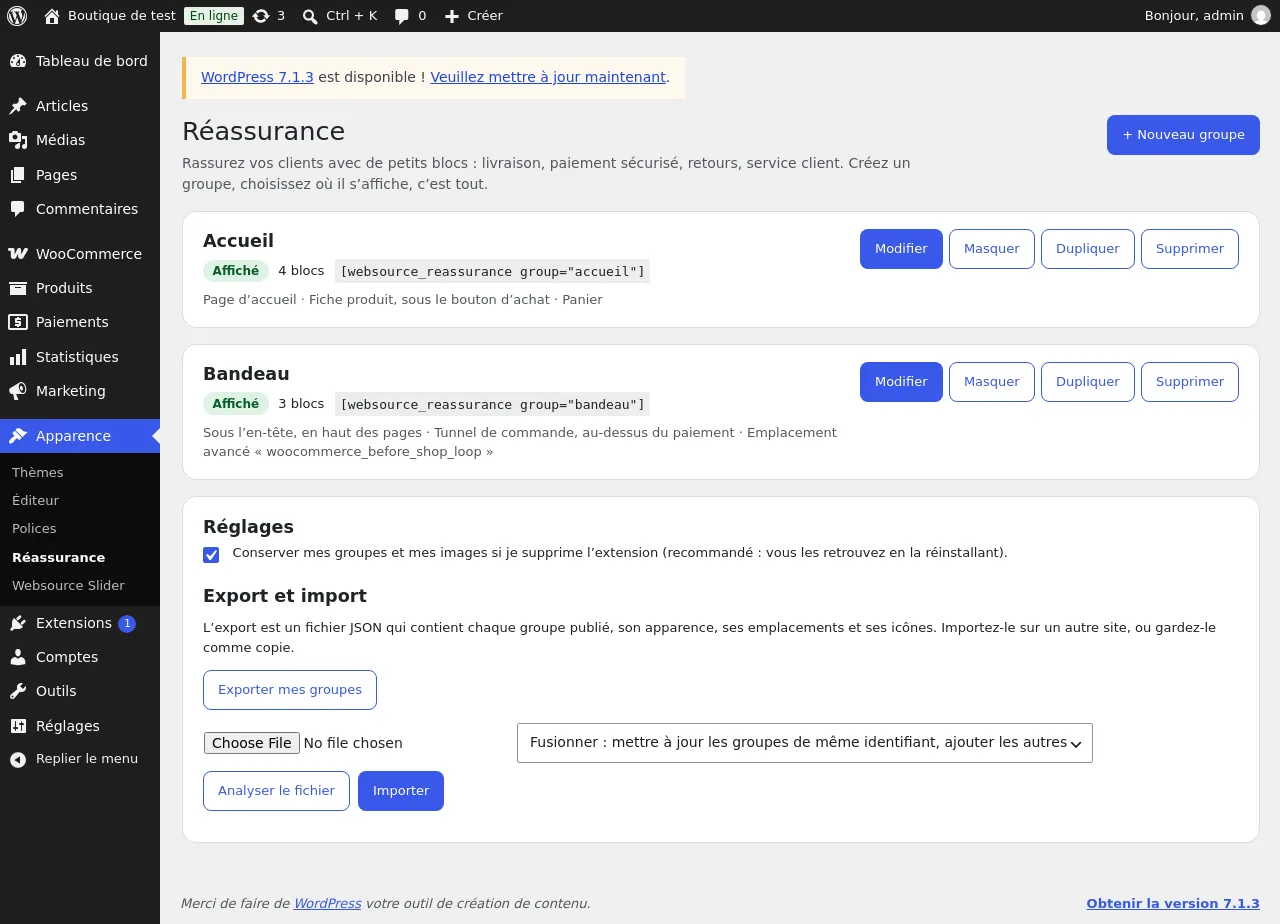Click the Extensions plug icon

(18, 623)
